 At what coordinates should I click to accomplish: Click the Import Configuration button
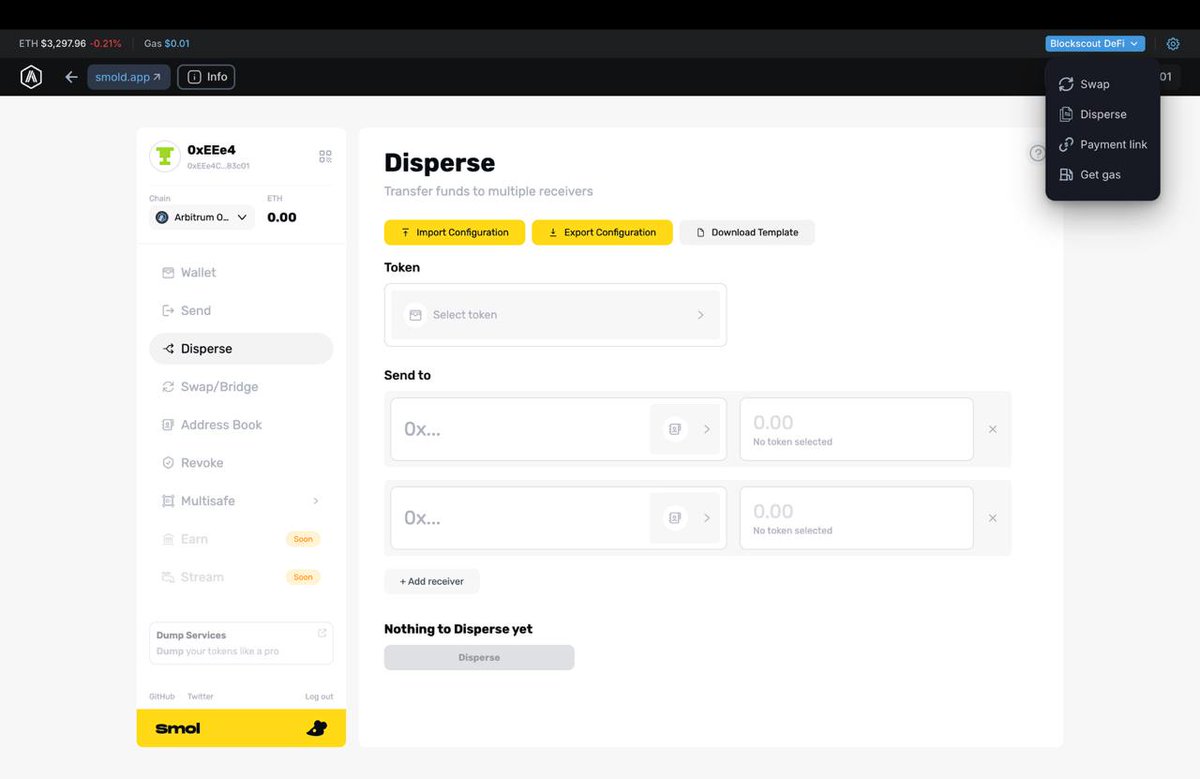(x=454, y=232)
